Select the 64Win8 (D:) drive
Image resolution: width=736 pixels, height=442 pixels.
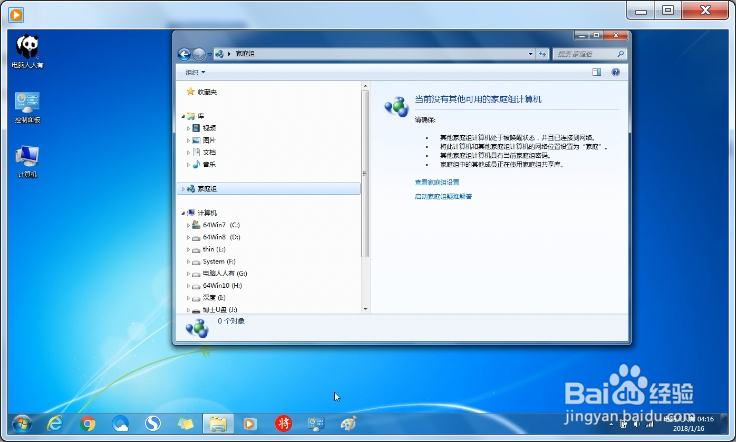click(221, 237)
